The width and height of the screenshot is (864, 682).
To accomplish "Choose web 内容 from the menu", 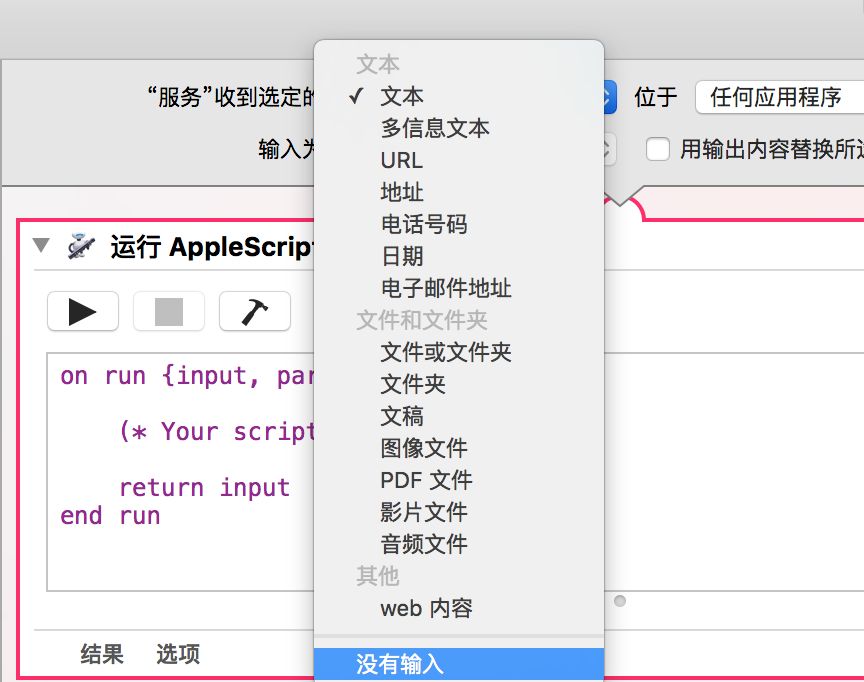I will [458, 608].
